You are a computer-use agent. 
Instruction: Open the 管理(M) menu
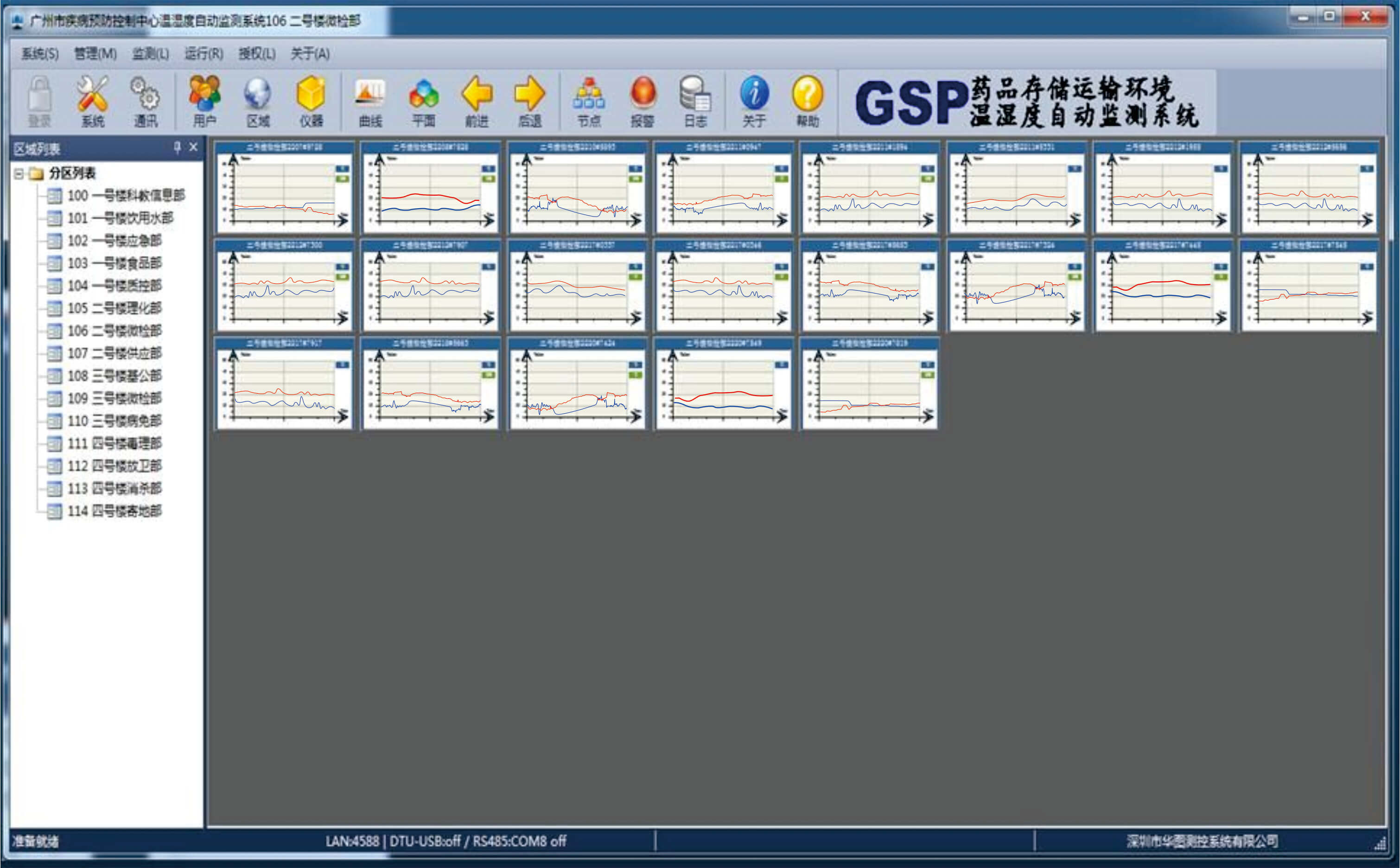pyautogui.click(x=95, y=54)
